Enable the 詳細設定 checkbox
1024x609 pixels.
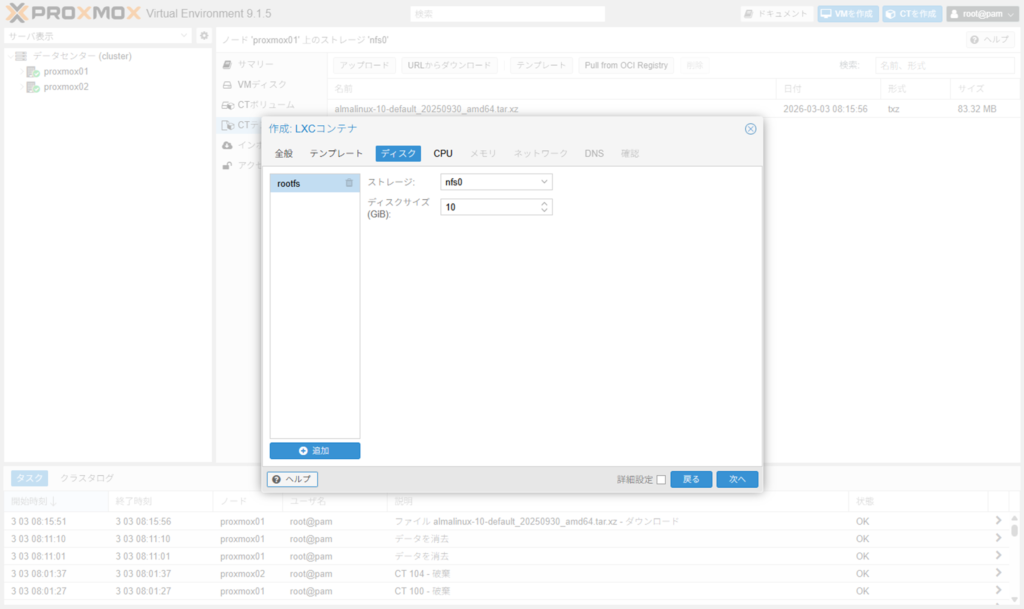(x=661, y=480)
